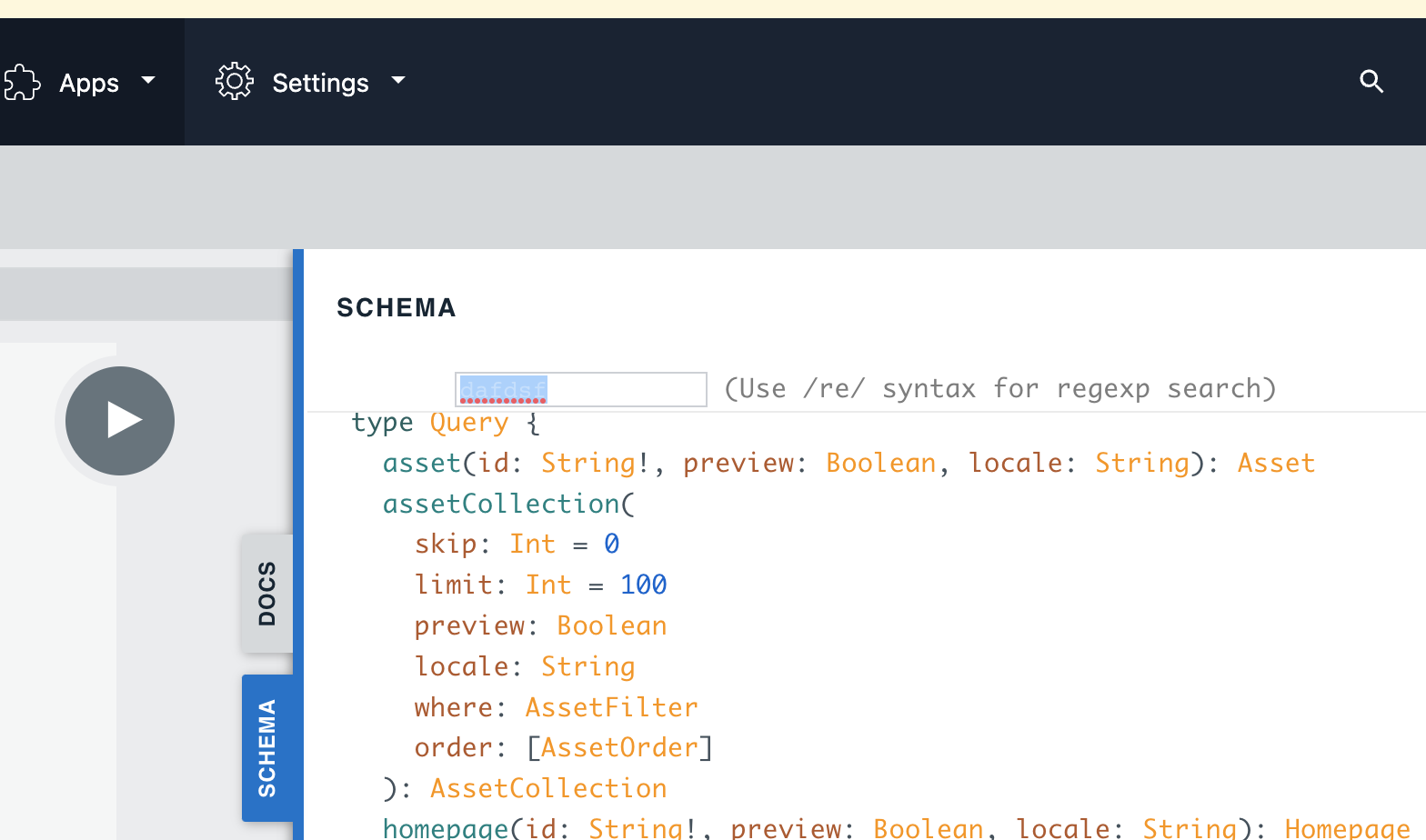This screenshot has height=840, width=1426.
Task: Run the query with the play button
Action: coord(120,421)
